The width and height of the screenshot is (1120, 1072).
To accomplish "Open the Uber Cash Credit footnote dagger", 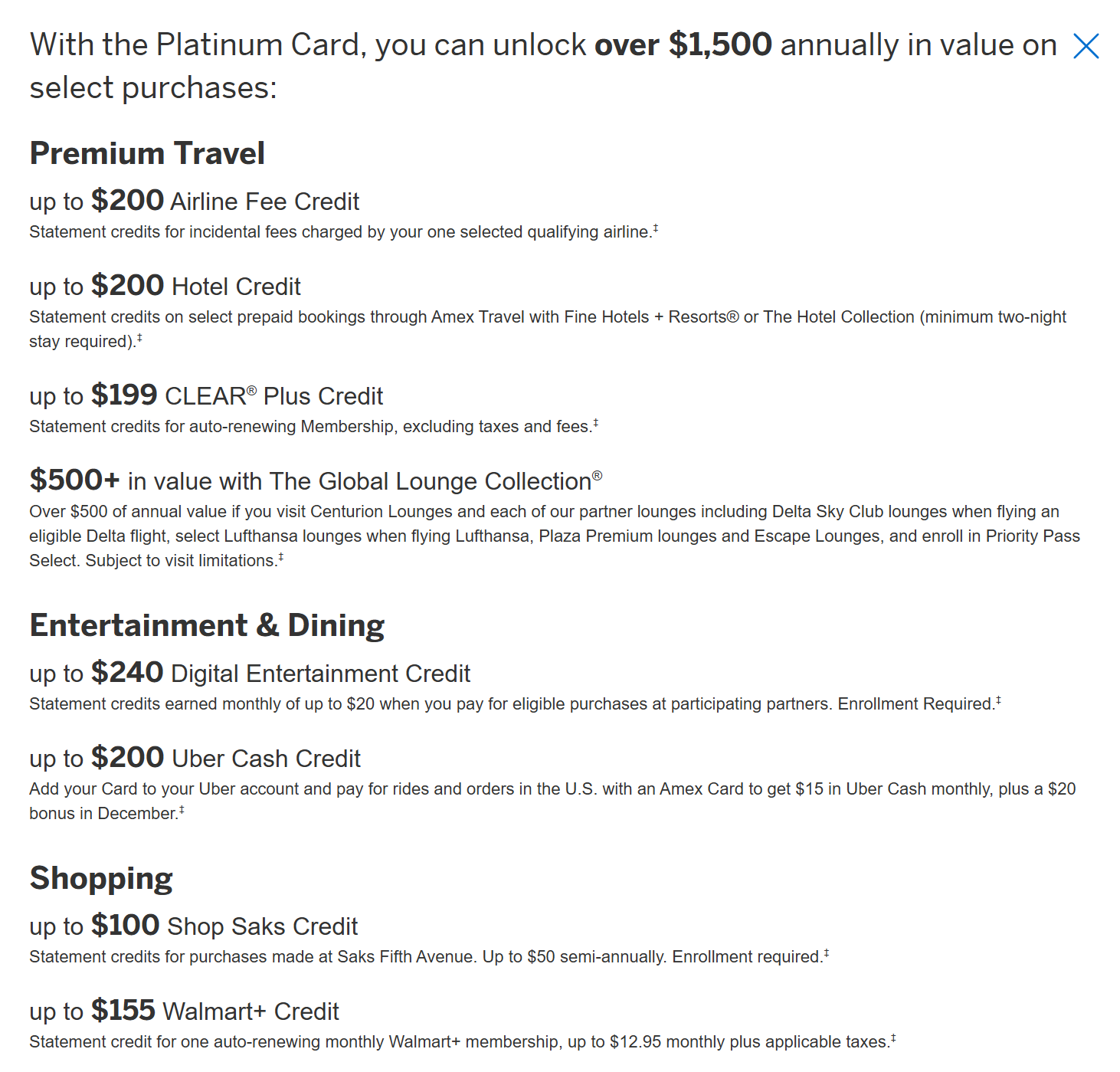I will tap(182, 810).
